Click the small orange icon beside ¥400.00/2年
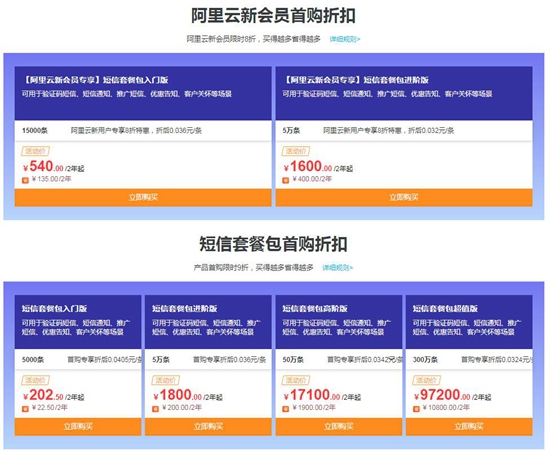 coord(286,180)
